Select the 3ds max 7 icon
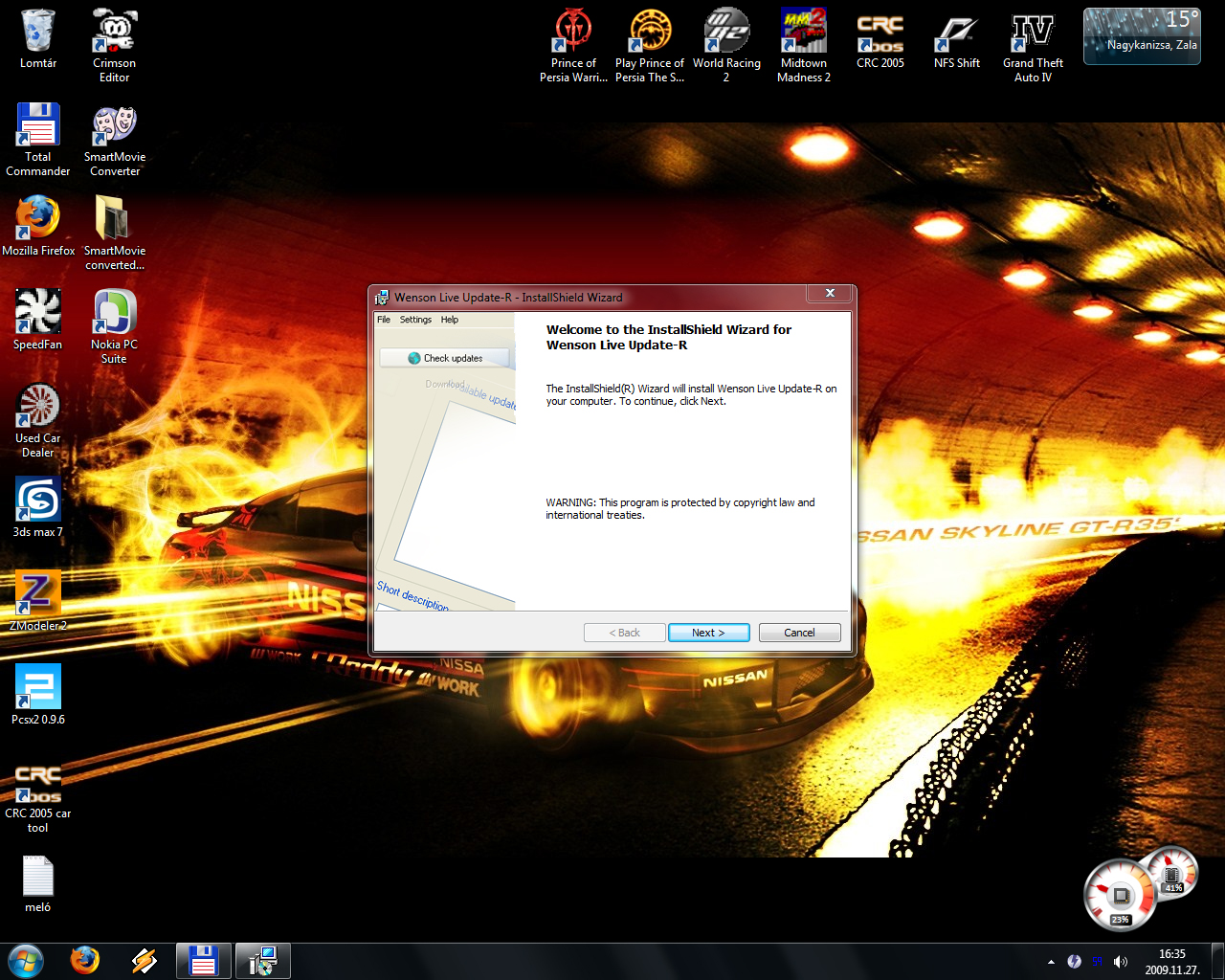This screenshot has height=980, width=1225. tap(38, 507)
